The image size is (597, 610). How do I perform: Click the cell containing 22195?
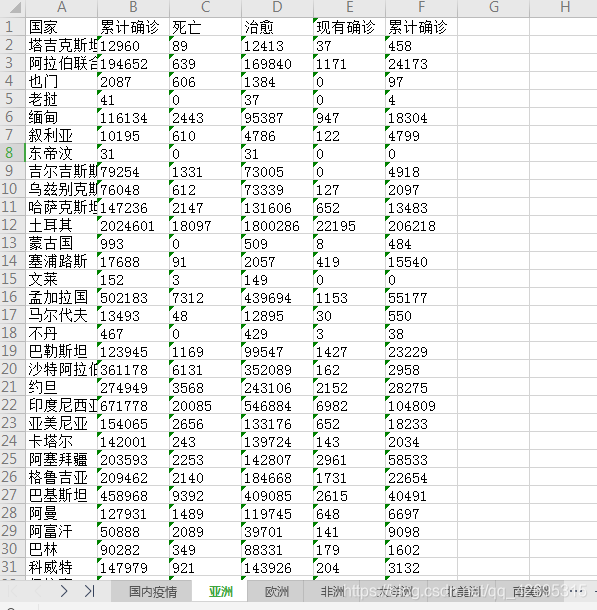(x=349, y=225)
